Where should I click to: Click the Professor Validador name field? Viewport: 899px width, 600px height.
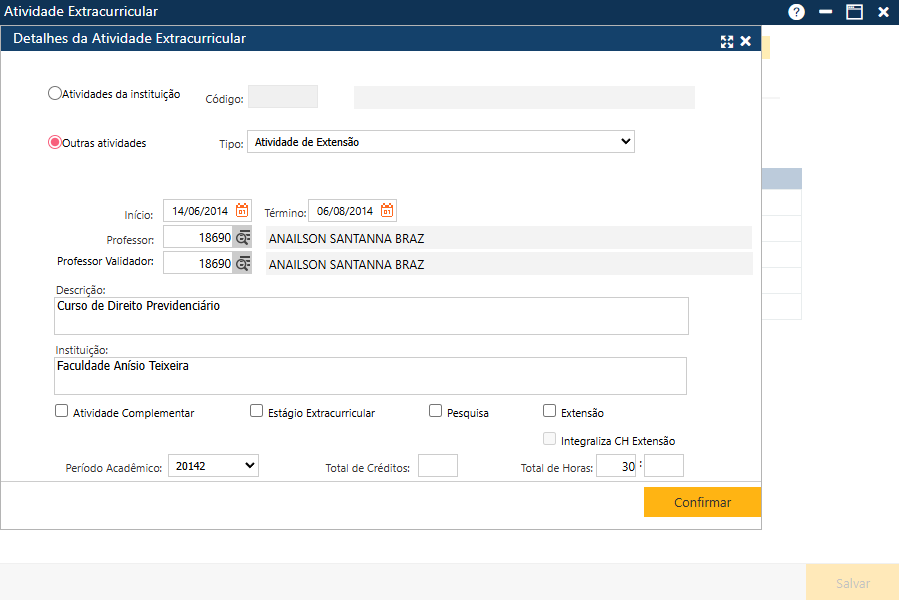(509, 264)
